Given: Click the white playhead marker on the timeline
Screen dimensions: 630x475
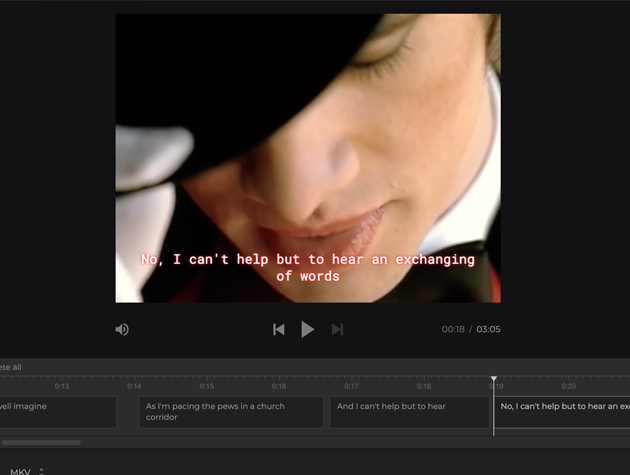Looking at the screenshot, I should [x=493, y=380].
